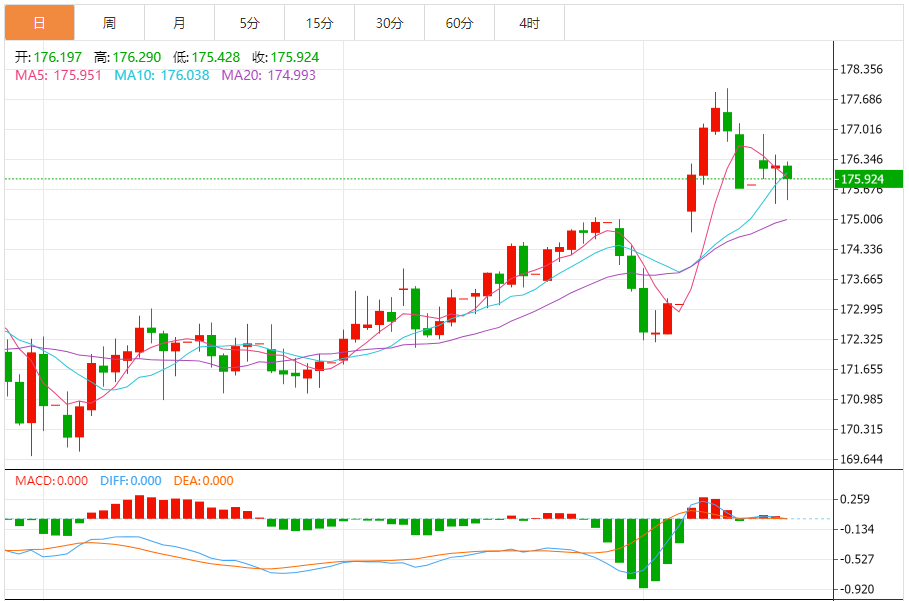Click the MA10: 176.038 label
This screenshot has height=601, width=909.
coord(162,75)
